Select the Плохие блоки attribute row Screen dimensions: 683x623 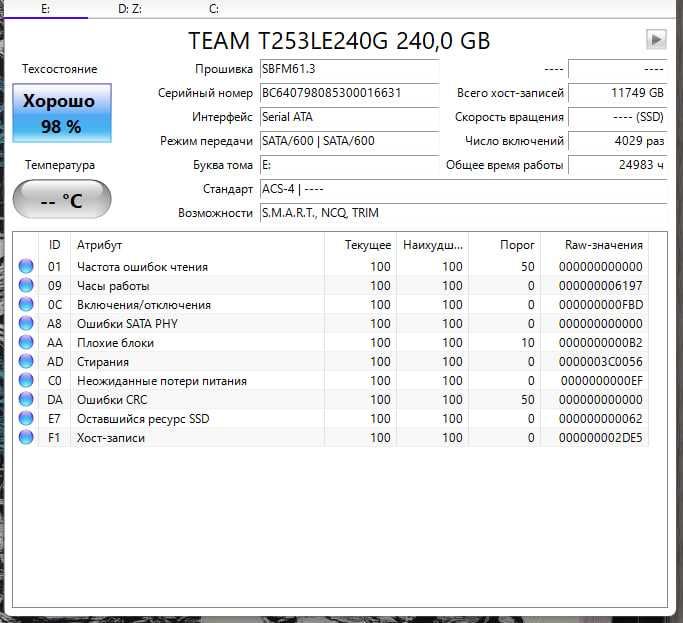click(x=331, y=342)
